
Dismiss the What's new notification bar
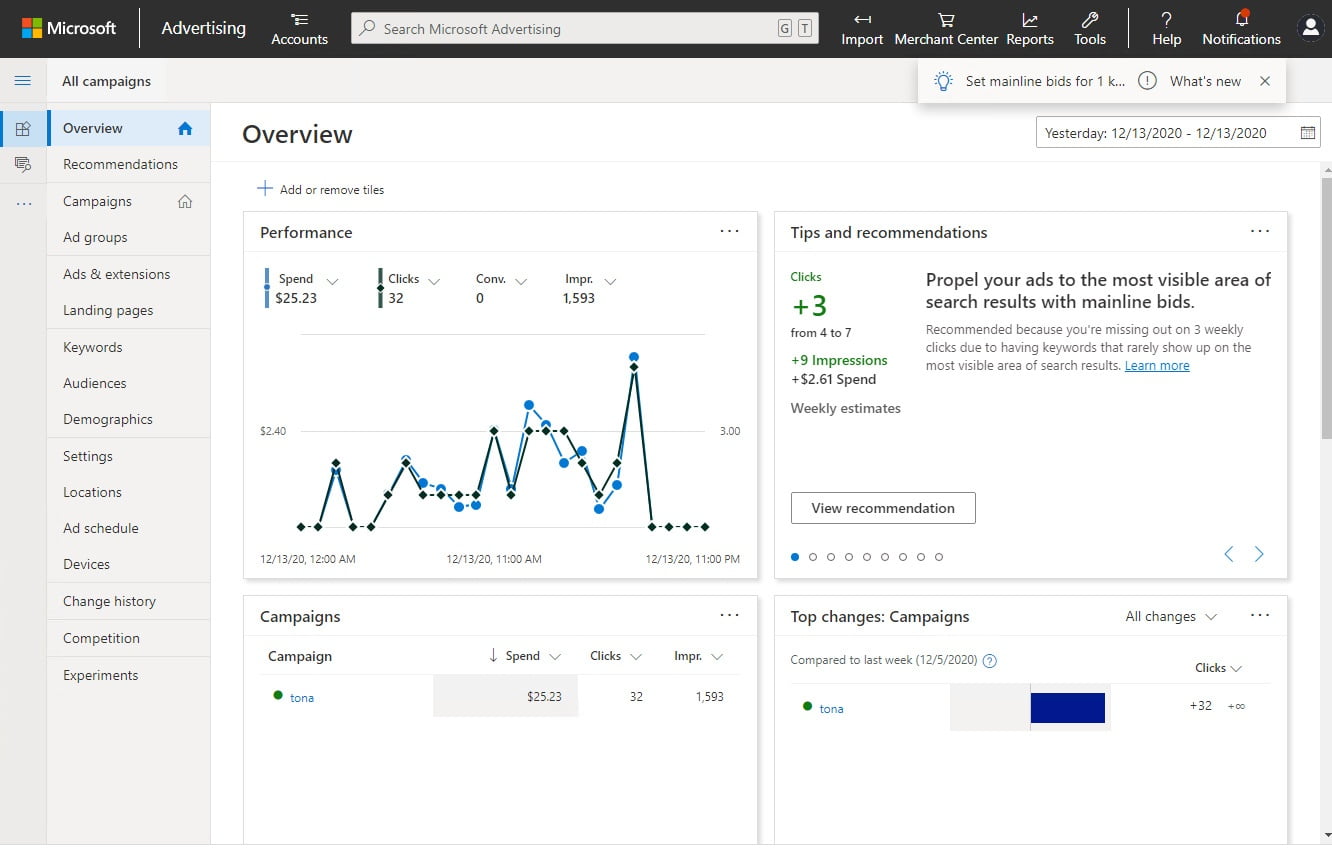click(x=1265, y=81)
